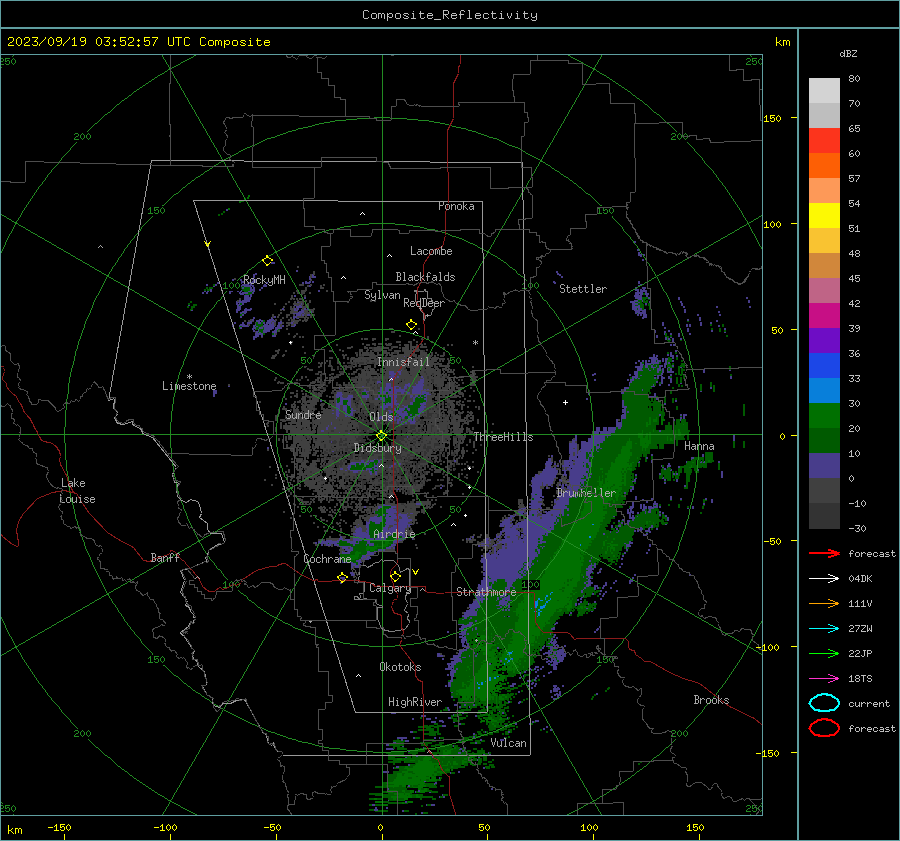Click the cyan 27ZW arrow in legend
The width and height of the screenshot is (900, 841).
(824, 629)
